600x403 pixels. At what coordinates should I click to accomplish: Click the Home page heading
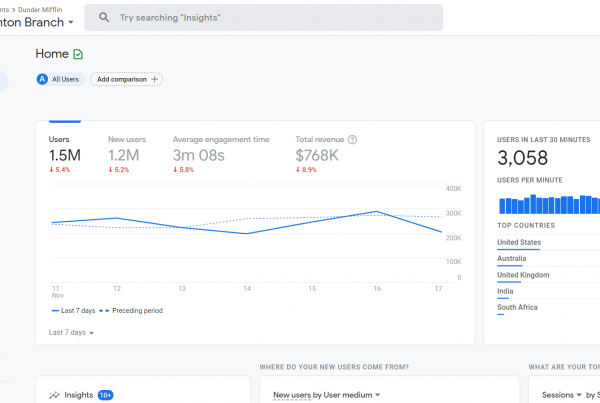[52, 54]
